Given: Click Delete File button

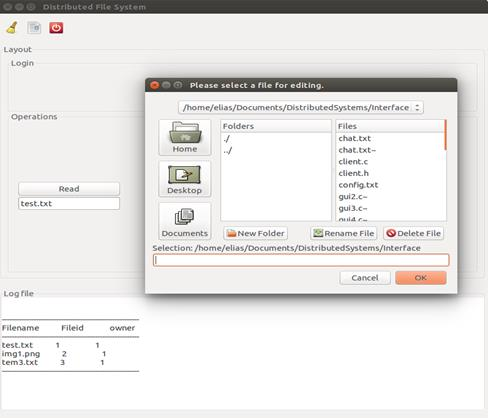Looking at the screenshot, I should tap(413, 233).
